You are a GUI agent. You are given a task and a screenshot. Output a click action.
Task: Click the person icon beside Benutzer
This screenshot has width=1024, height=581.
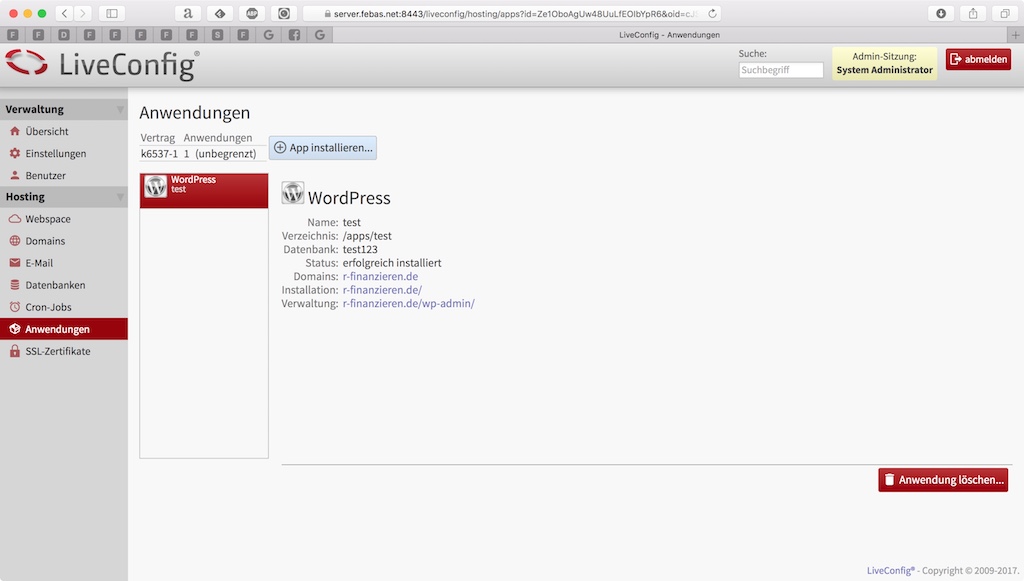pos(15,176)
